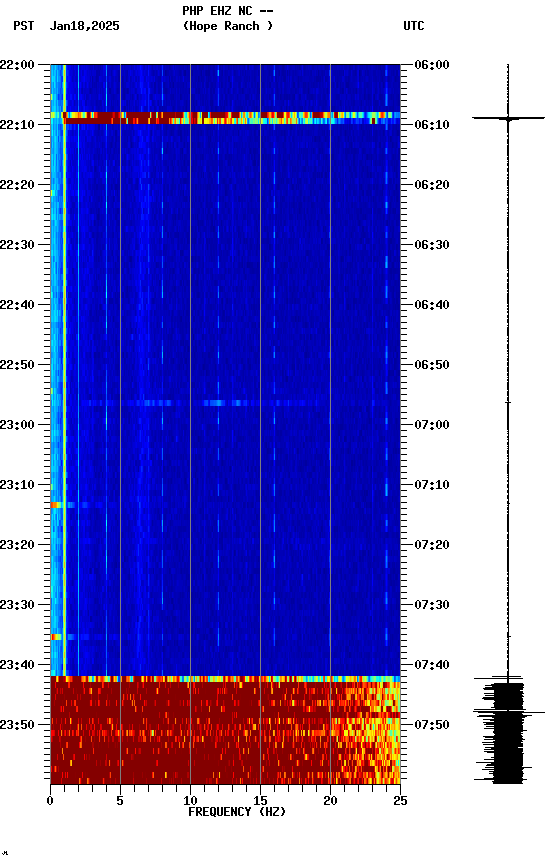Click the 23:30 PST time label

coord(17,605)
